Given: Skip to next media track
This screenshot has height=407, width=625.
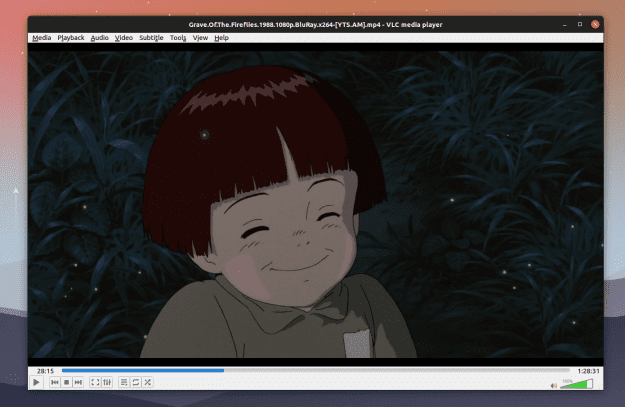Looking at the screenshot, I should [x=78, y=382].
